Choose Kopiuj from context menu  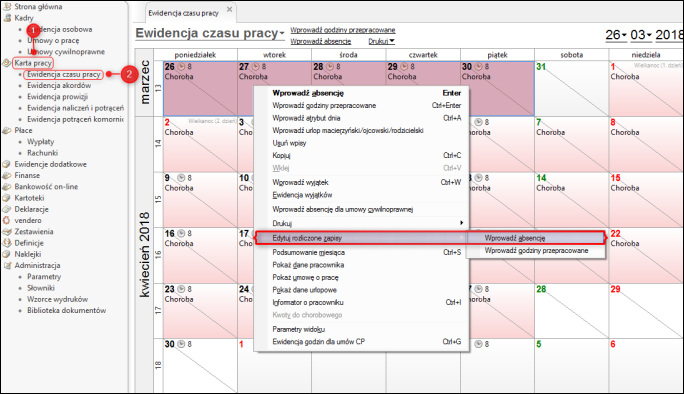coord(362,155)
